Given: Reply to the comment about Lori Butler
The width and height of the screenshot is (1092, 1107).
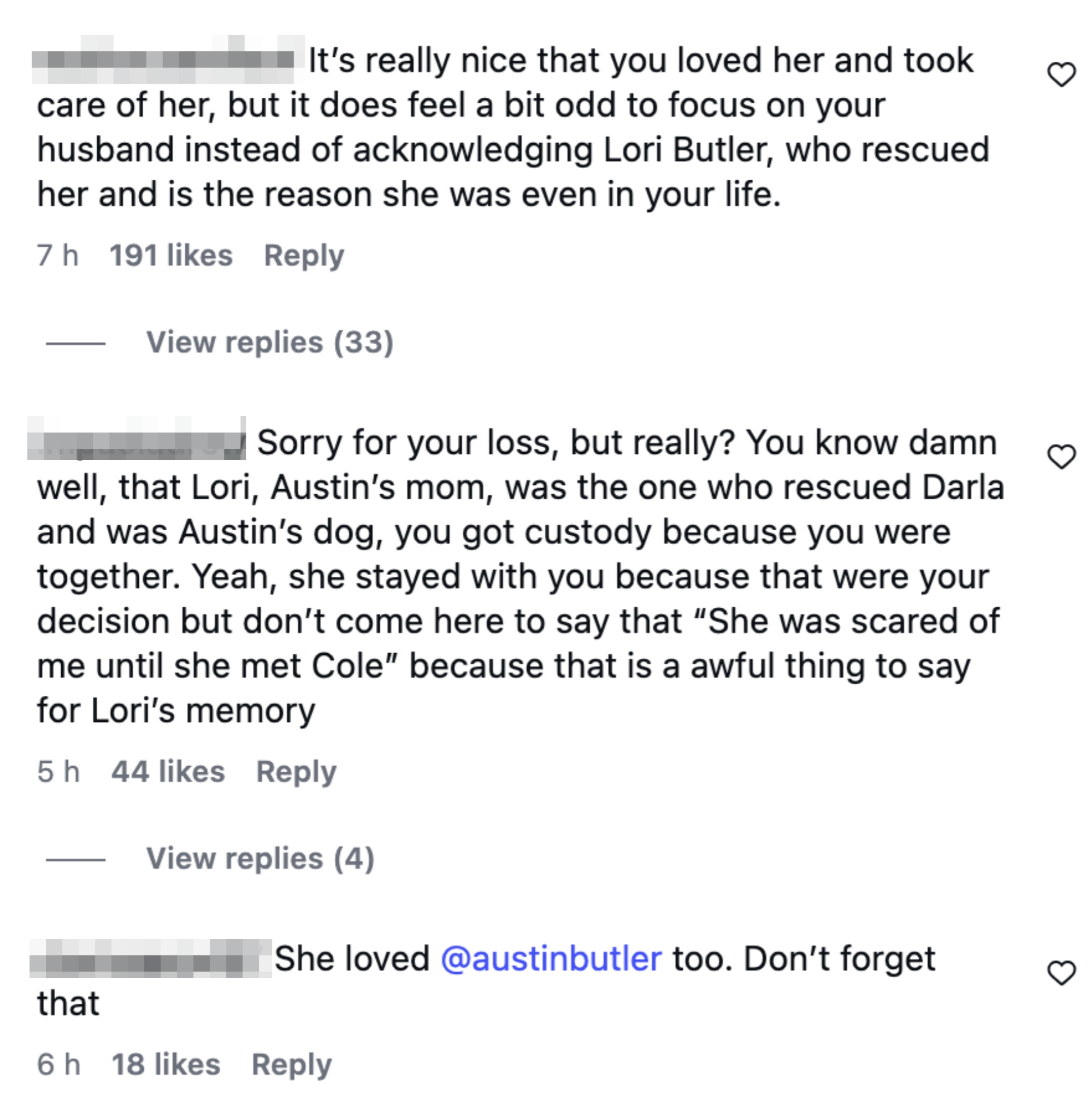Looking at the screenshot, I should coord(304,256).
